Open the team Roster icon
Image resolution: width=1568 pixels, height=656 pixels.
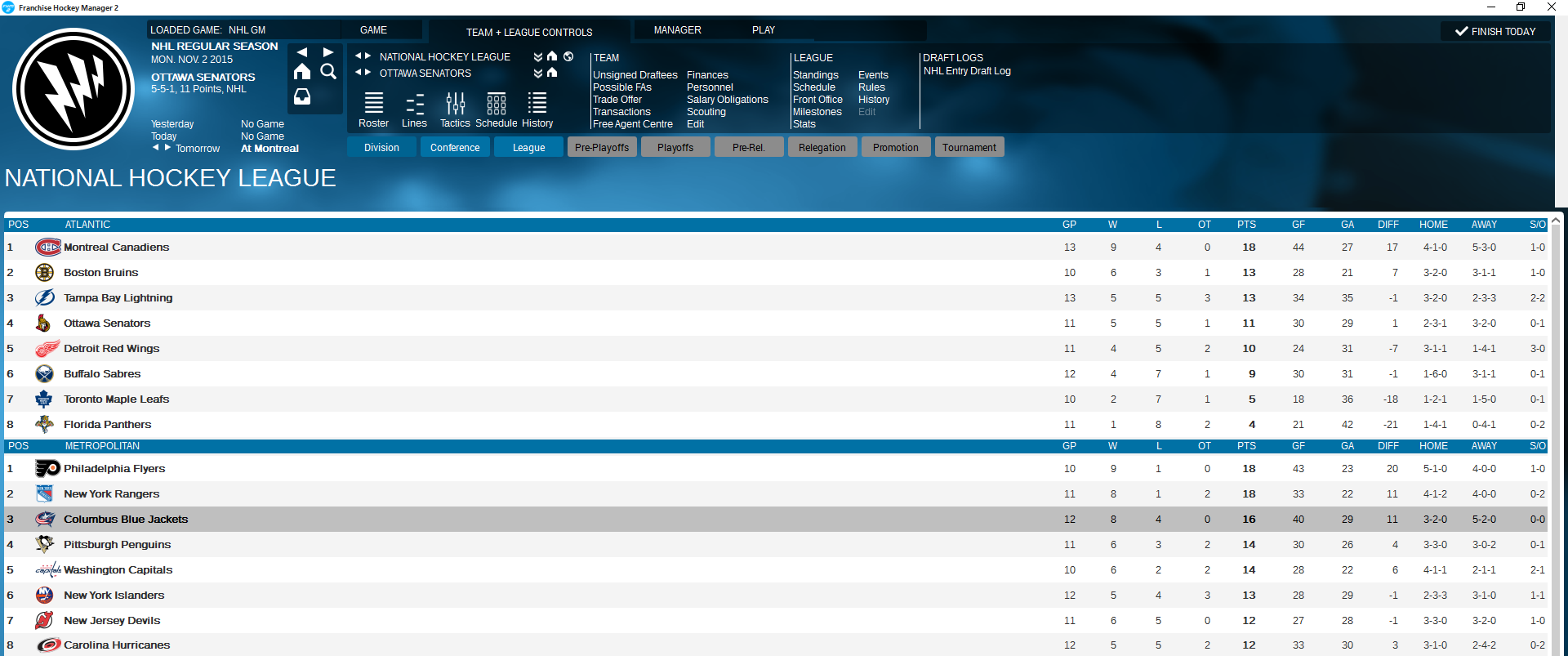tap(373, 105)
